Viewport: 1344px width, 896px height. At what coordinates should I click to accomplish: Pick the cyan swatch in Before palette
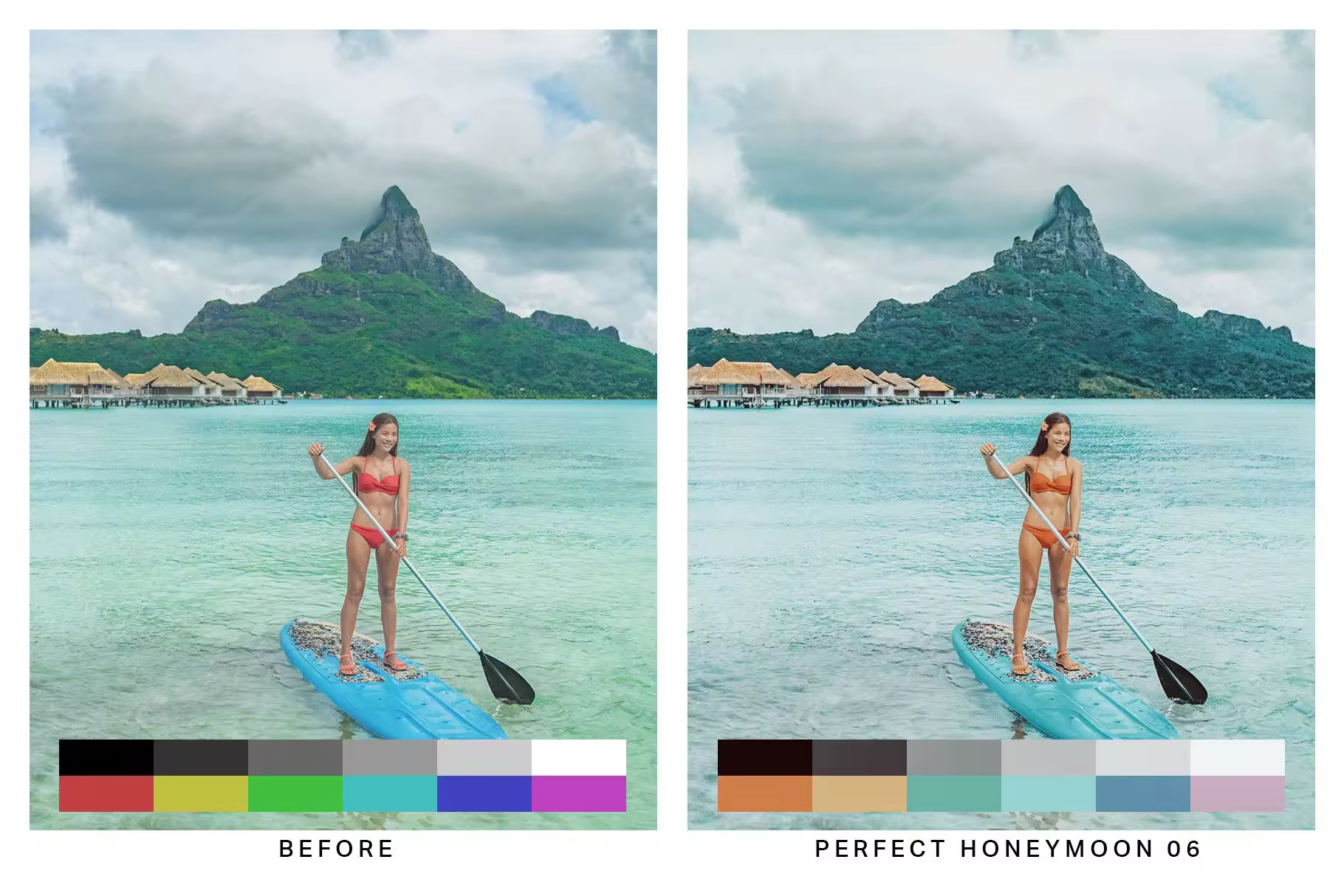click(390, 793)
